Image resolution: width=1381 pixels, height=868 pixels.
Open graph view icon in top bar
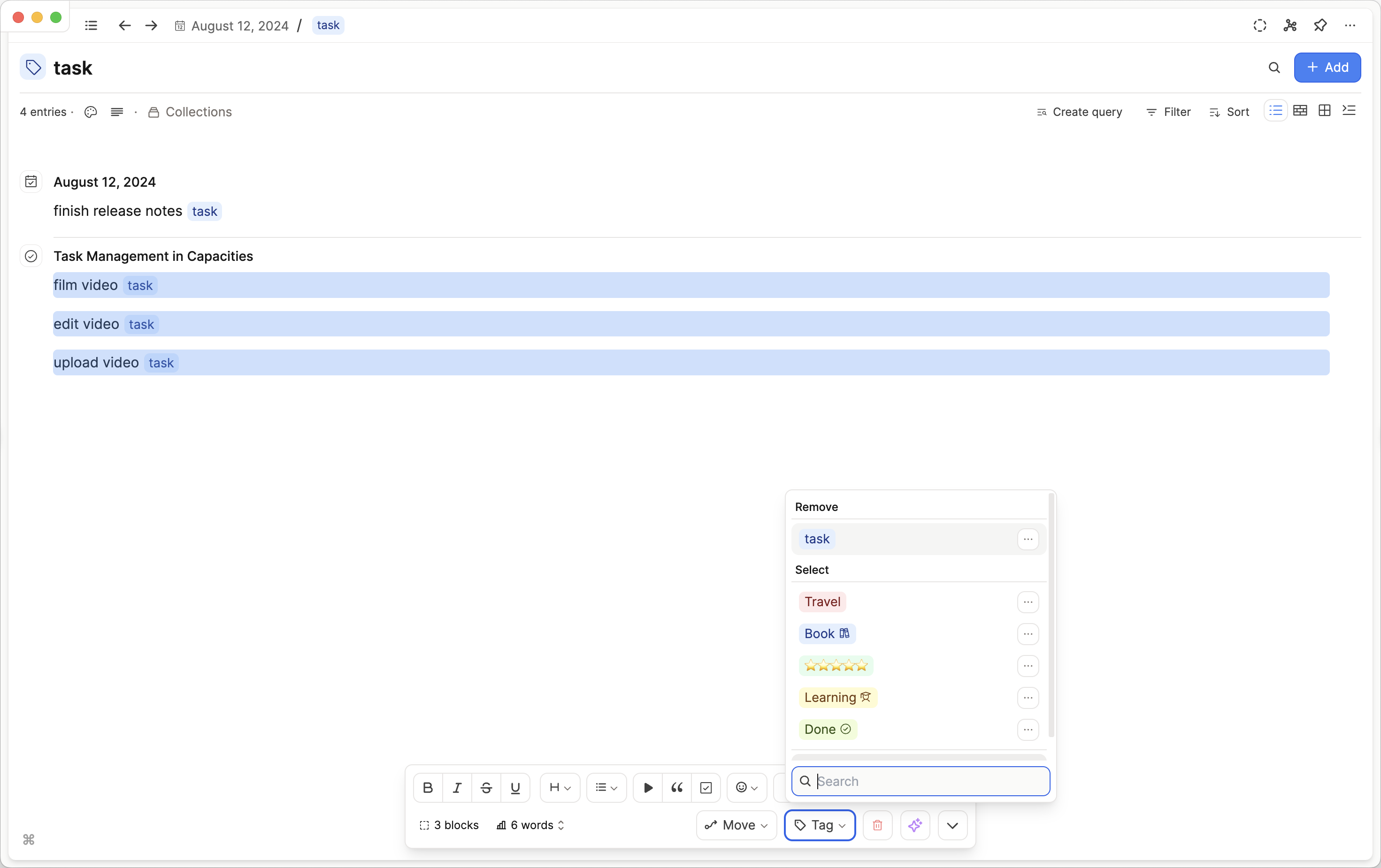tap(1290, 25)
